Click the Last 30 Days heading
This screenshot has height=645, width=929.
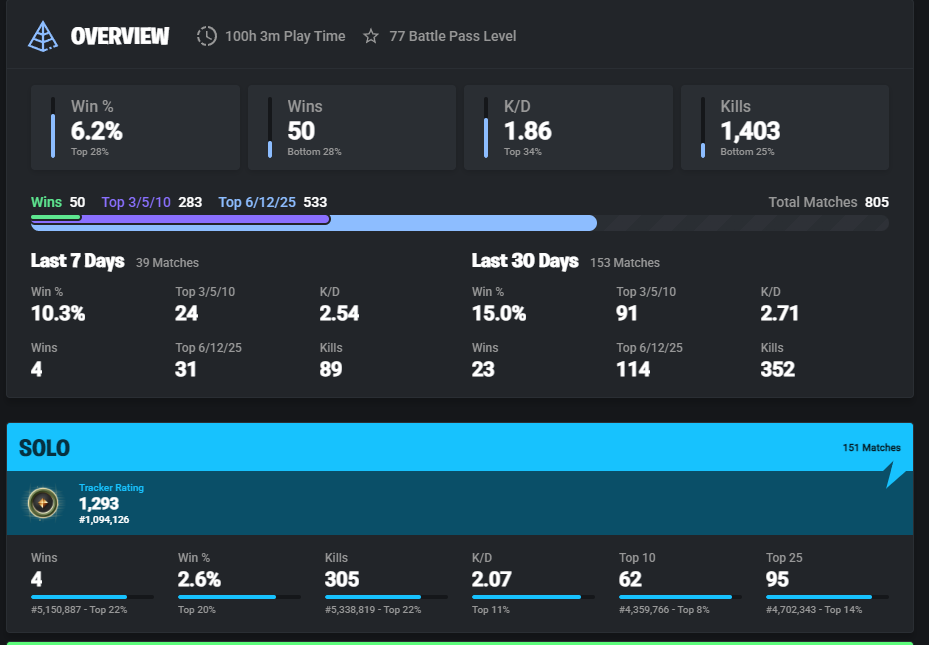point(525,261)
